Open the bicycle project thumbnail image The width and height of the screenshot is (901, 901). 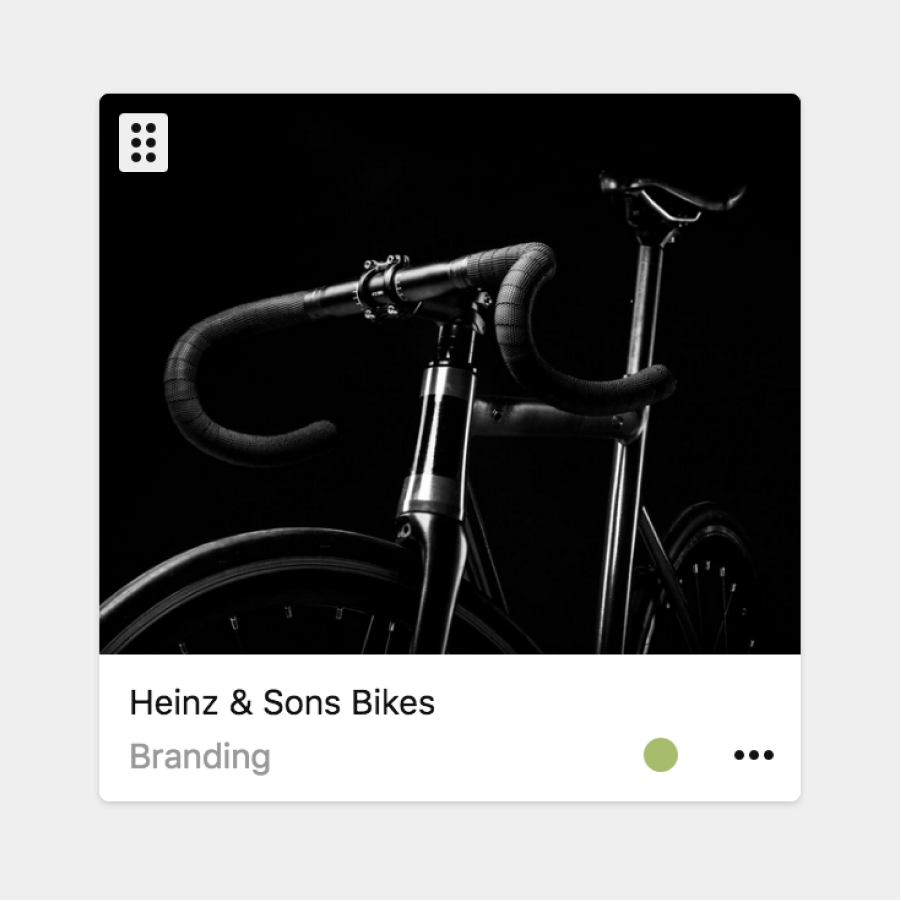[x=450, y=374]
